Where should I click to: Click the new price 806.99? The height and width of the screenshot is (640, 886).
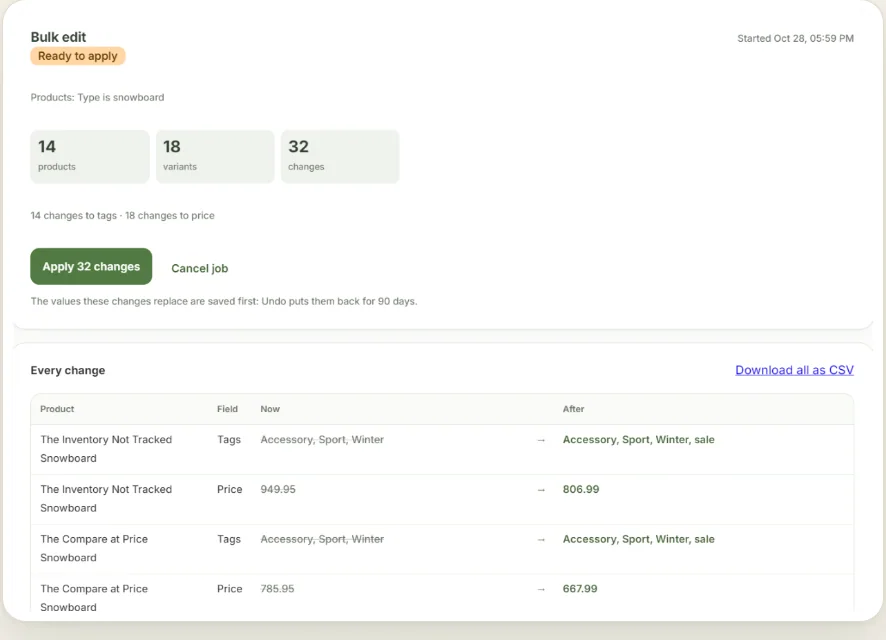click(x=581, y=489)
